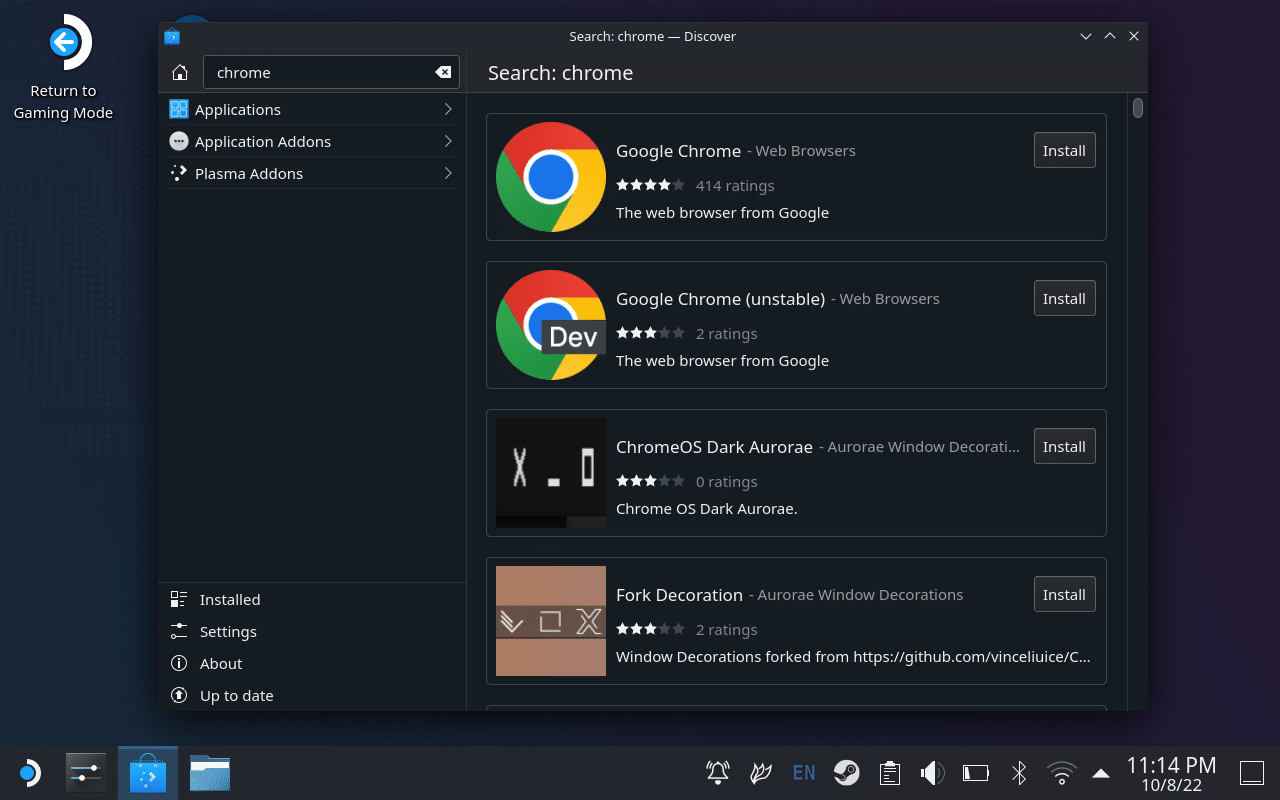The image size is (1280, 800).
Task: Click the show desktop button
Action: coord(1252,773)
